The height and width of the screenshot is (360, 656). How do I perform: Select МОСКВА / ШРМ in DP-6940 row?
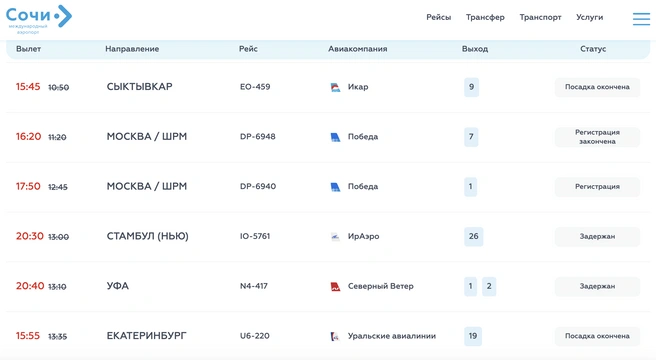pos(146,186)
